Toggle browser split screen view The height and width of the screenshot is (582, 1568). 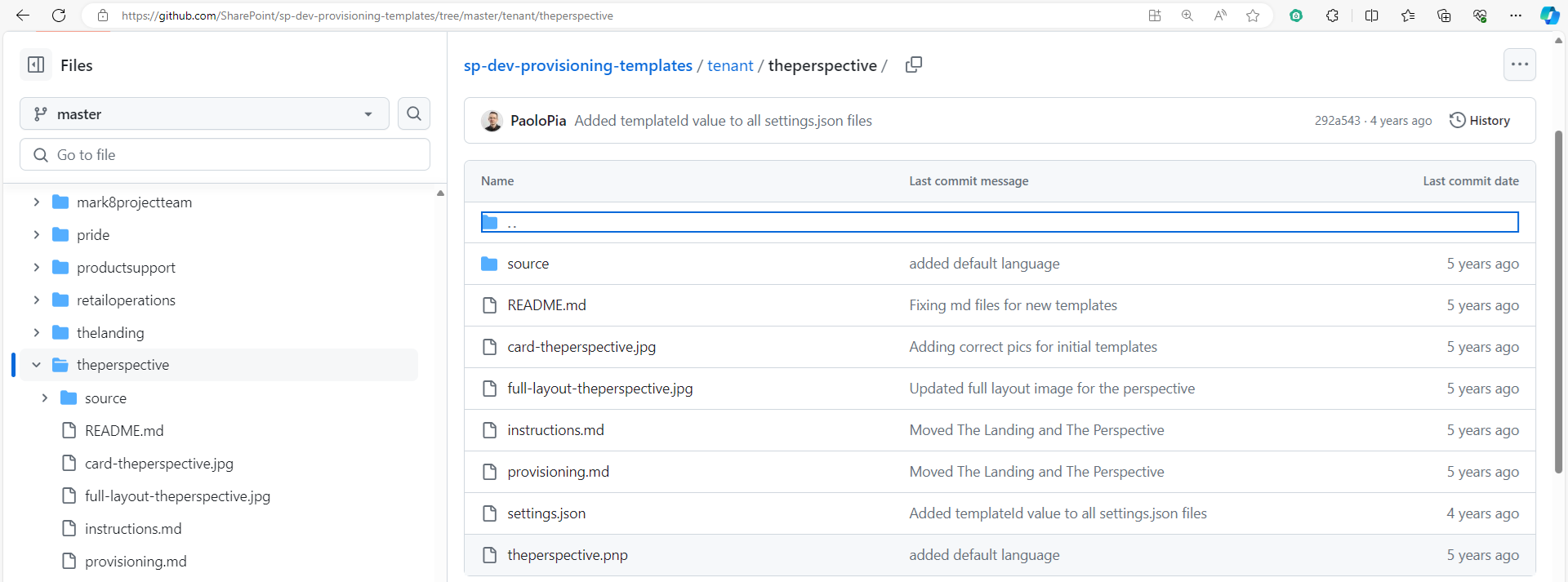(1371, 16)
